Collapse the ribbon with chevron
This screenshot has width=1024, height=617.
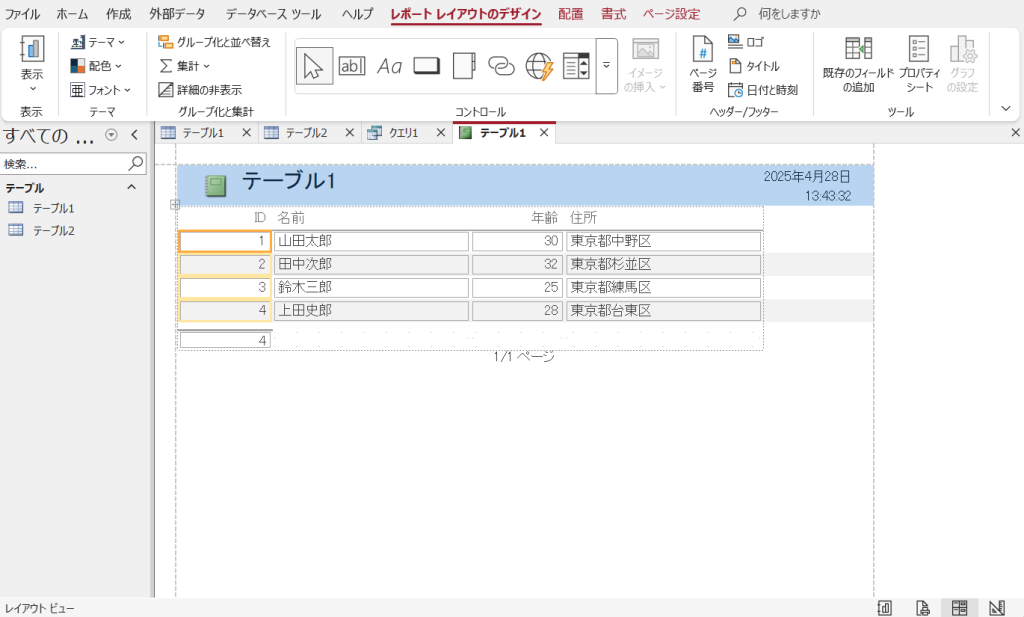click(1006, 108)
